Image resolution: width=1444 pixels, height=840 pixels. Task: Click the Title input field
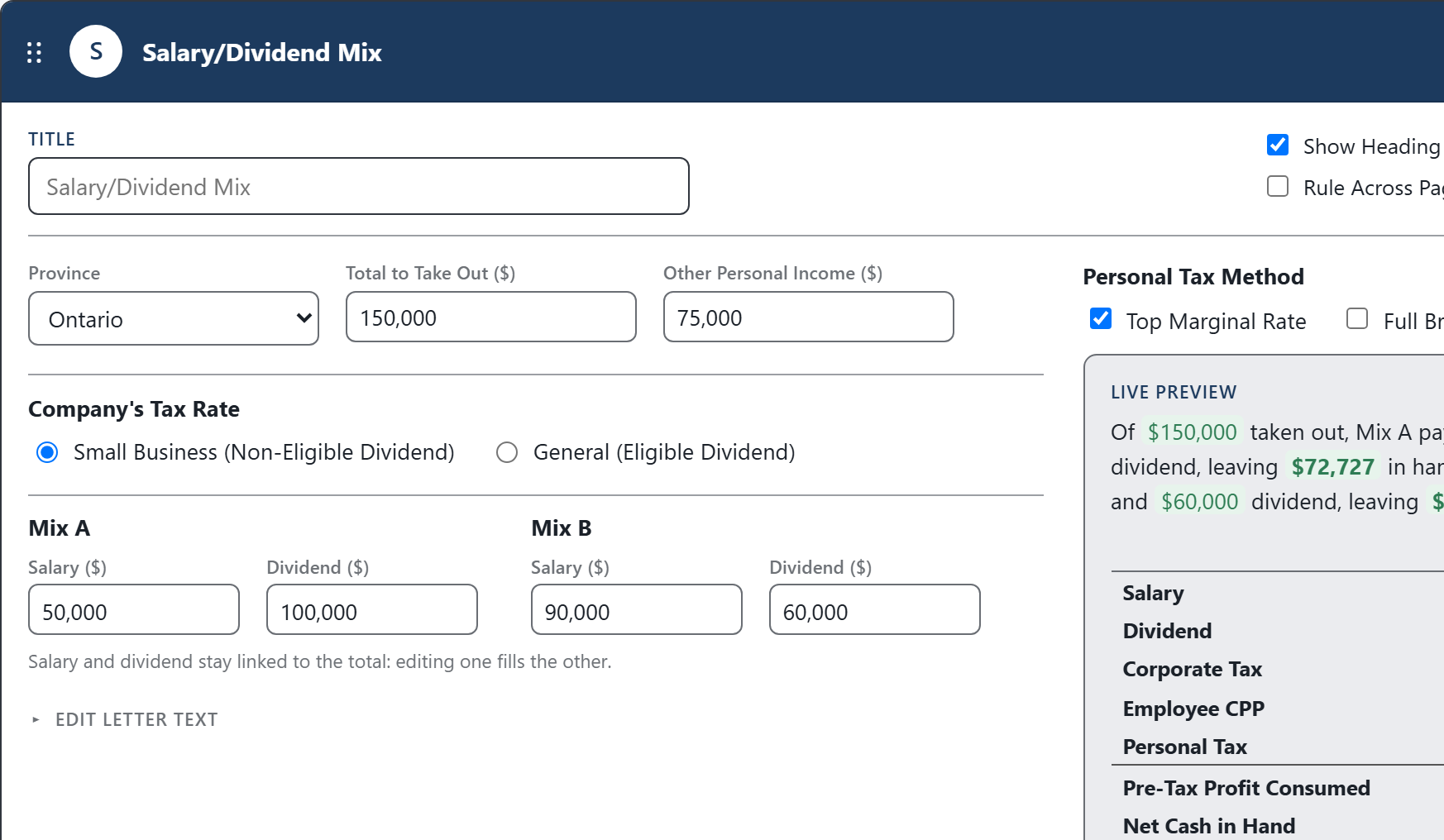(x=359, y=186)
